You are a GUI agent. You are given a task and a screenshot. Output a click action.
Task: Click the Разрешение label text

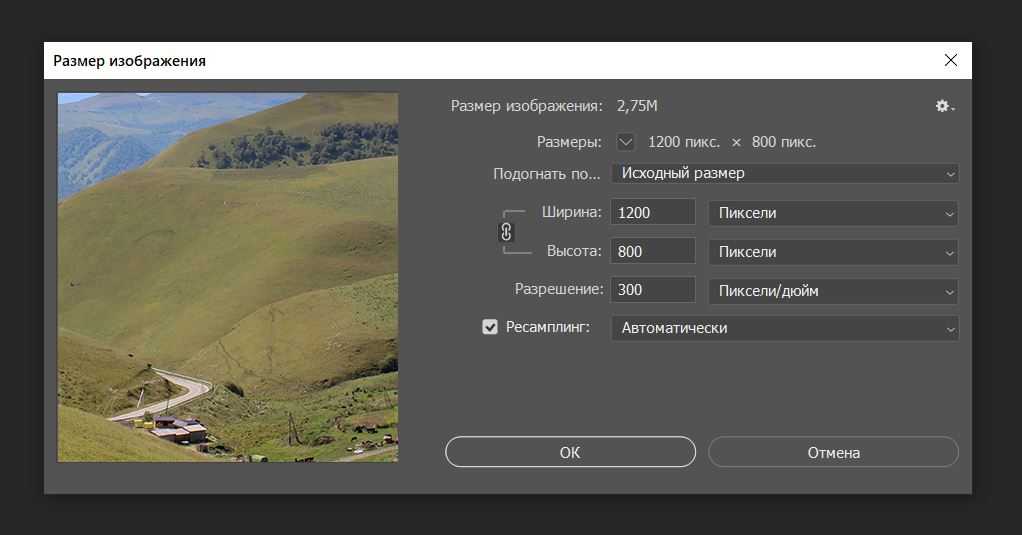pos(559,289)
